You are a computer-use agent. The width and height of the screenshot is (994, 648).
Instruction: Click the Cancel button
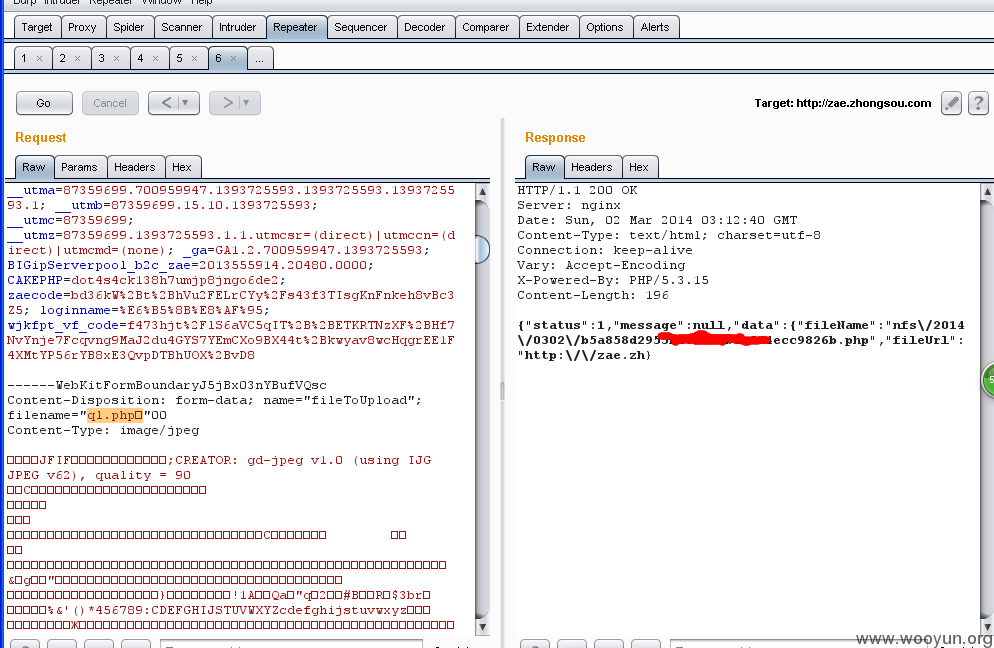110,103
